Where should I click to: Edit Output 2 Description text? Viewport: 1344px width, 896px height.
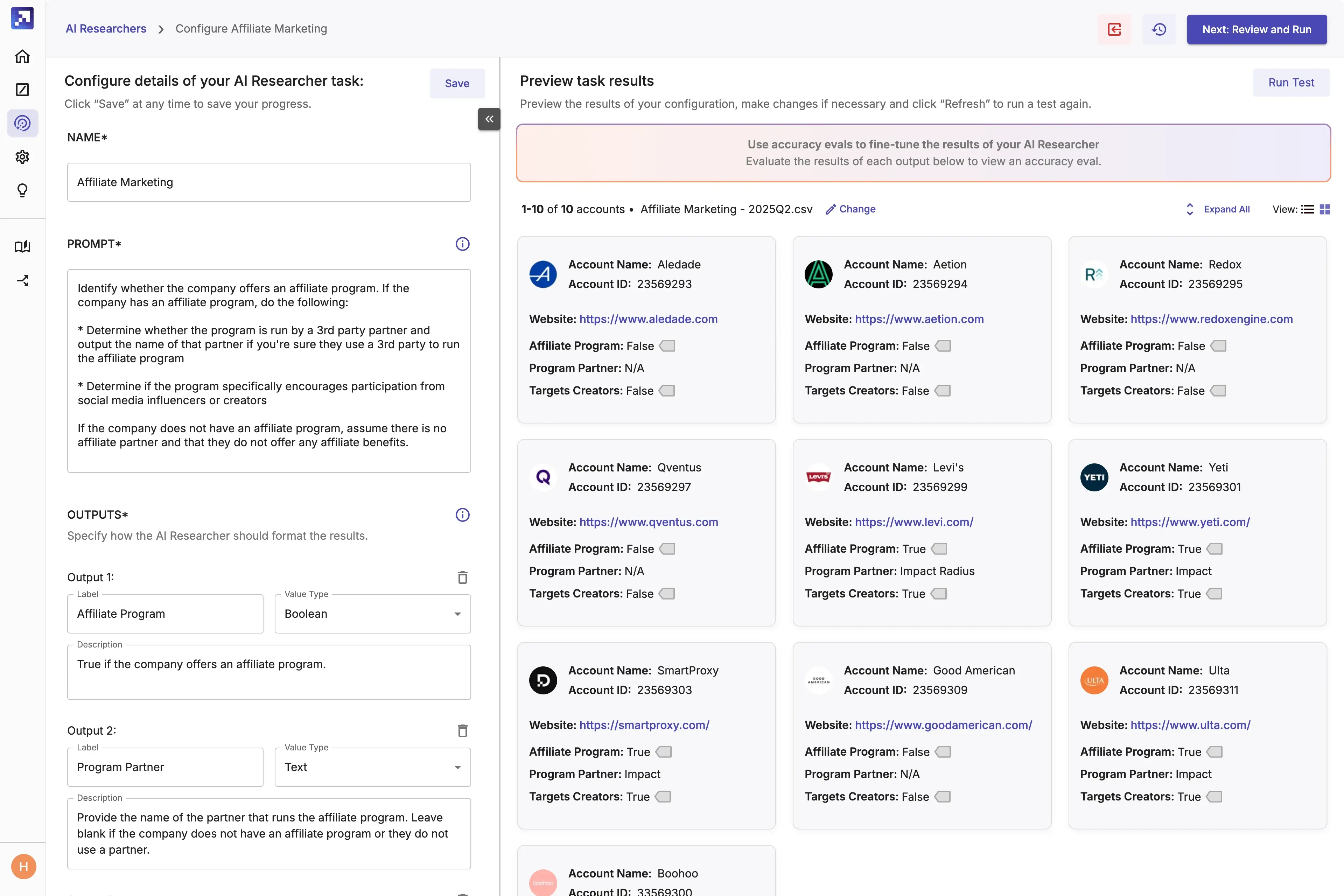point(268,833)
